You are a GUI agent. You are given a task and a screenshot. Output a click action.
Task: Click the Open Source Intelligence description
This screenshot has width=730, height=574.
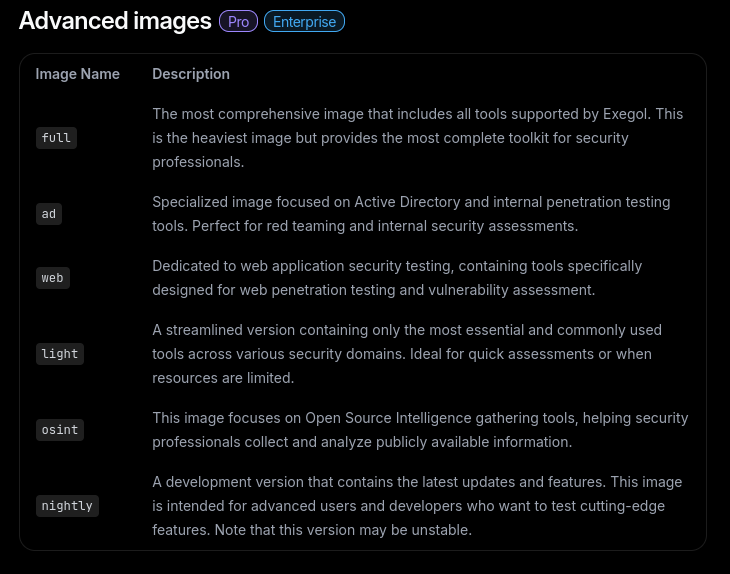coord(420,430)
